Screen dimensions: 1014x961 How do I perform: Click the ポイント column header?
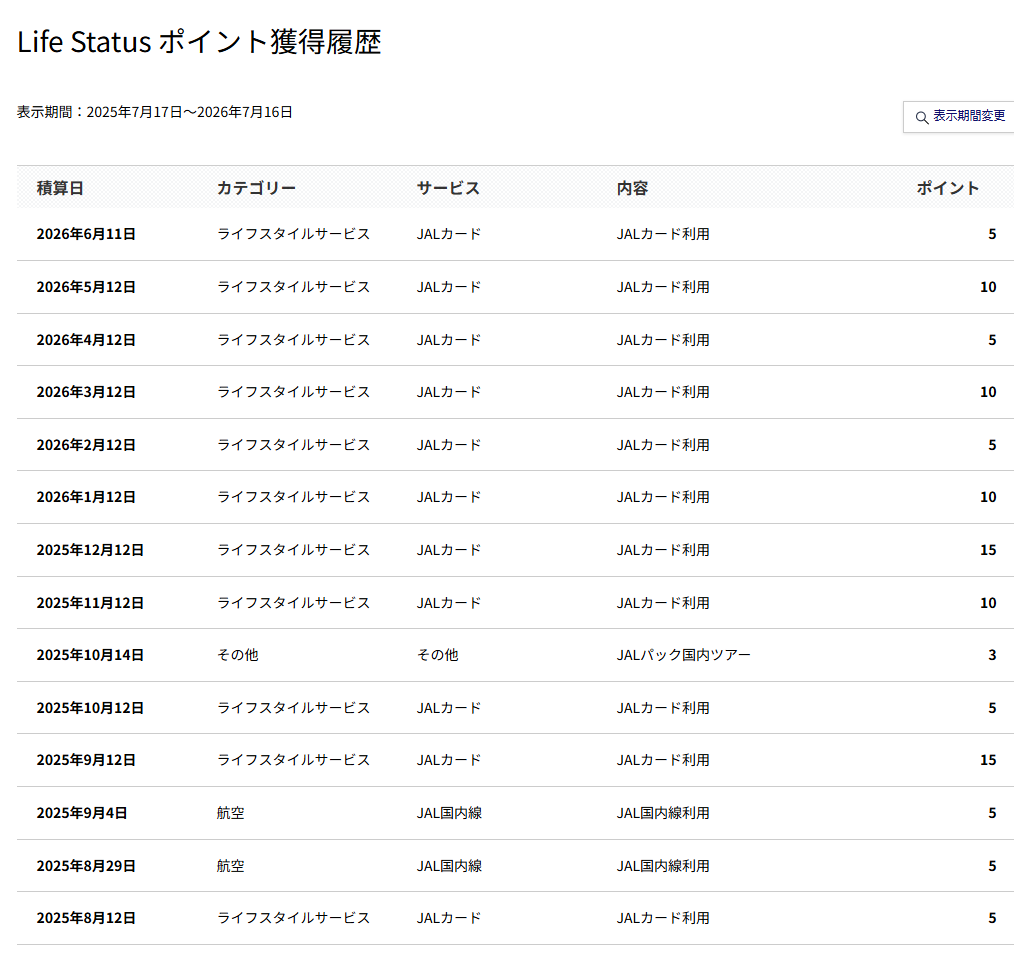[947, 188]
